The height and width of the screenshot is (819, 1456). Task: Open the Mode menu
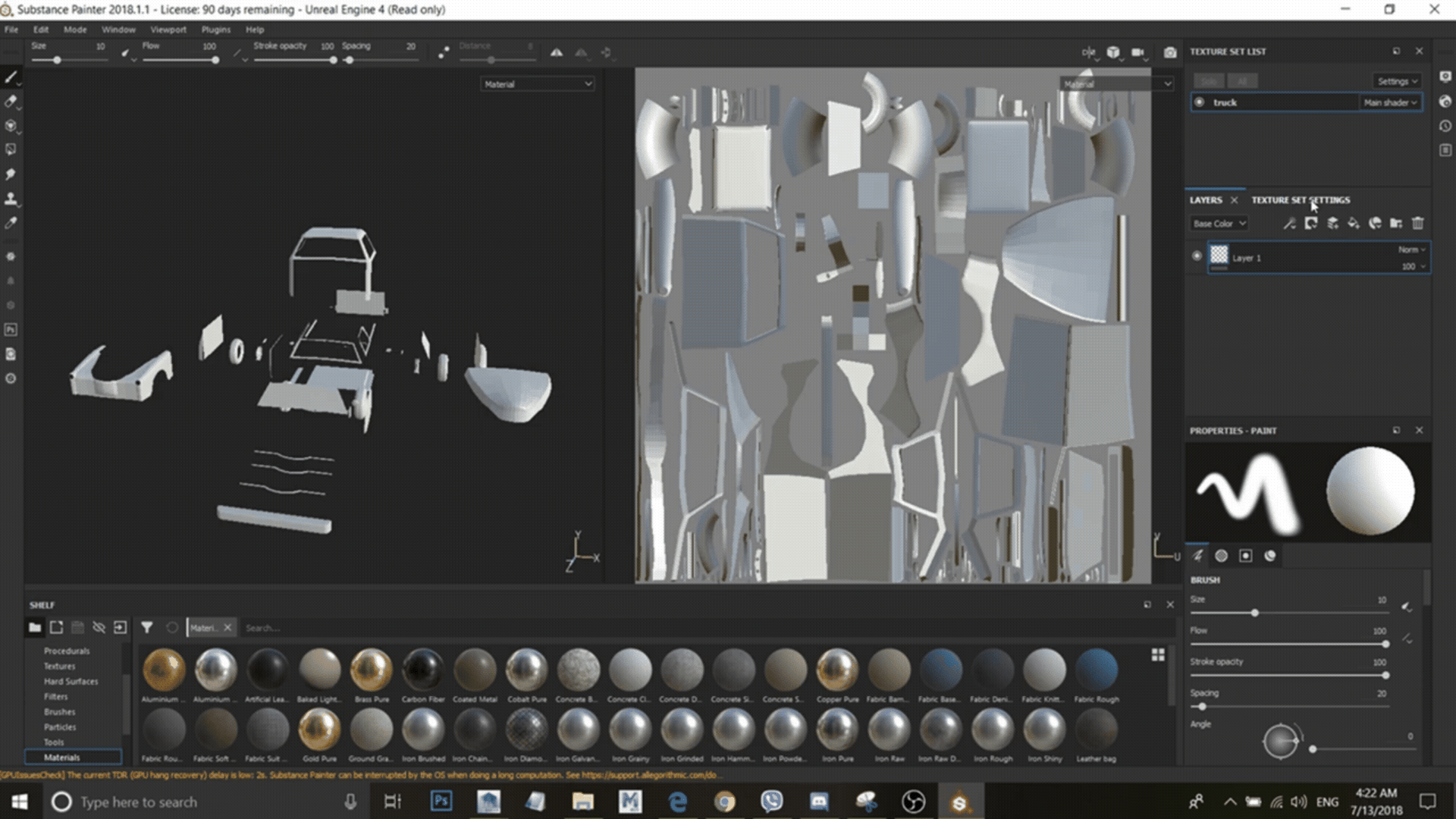[75, 30]
